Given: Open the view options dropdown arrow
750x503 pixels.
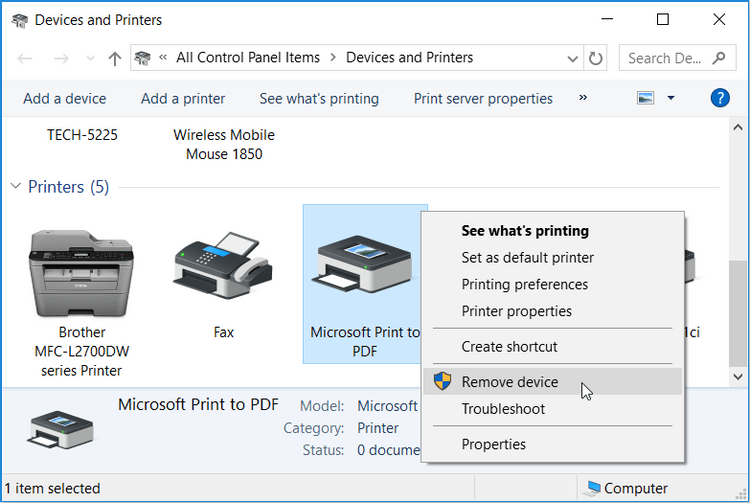Looking at the screenshot, I should (671, 98).
